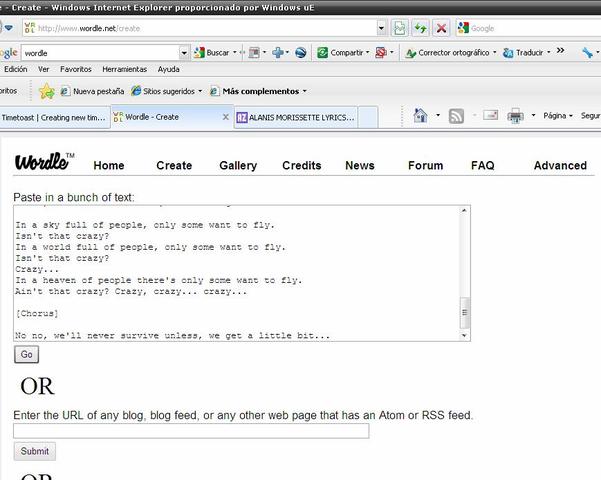Open the Traducir dropdown arrow
Viewport: 601px width, 480px height.
tap(548, 53)
